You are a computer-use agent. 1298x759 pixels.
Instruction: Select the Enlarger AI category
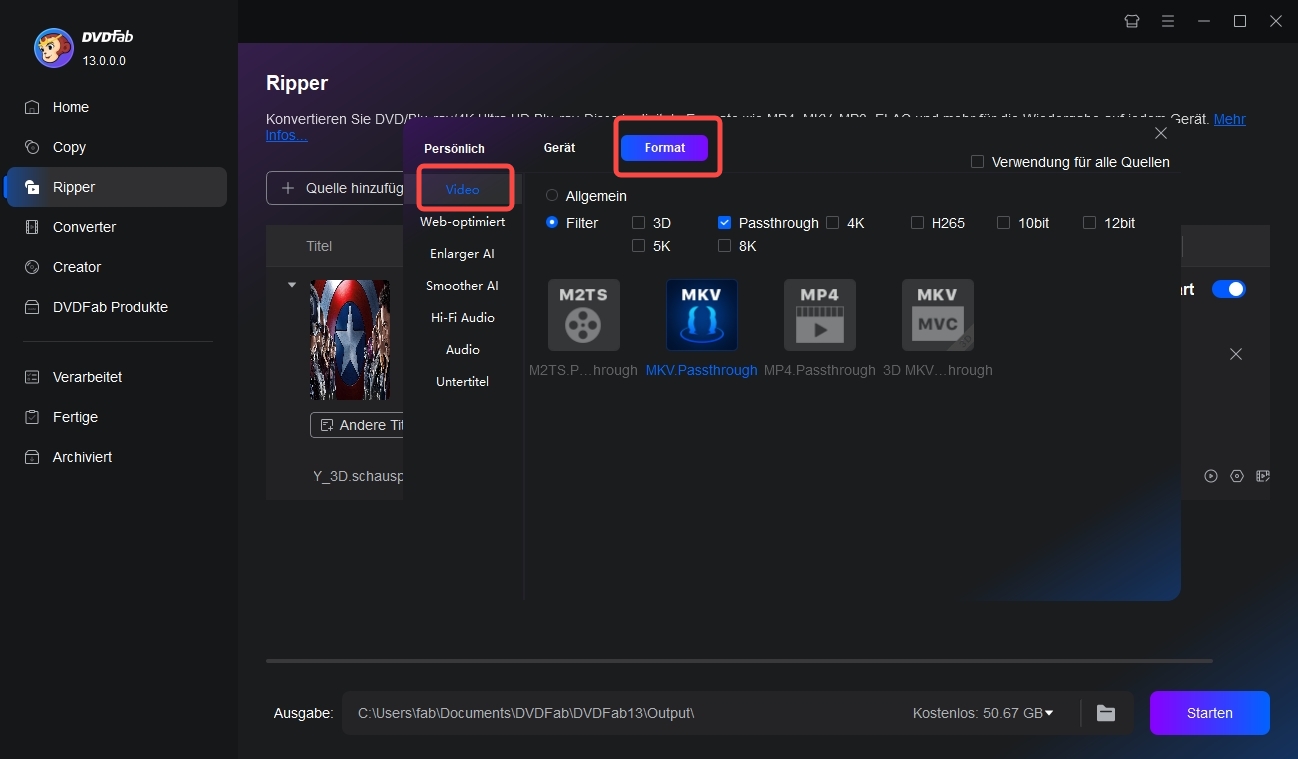pos(462,254)
